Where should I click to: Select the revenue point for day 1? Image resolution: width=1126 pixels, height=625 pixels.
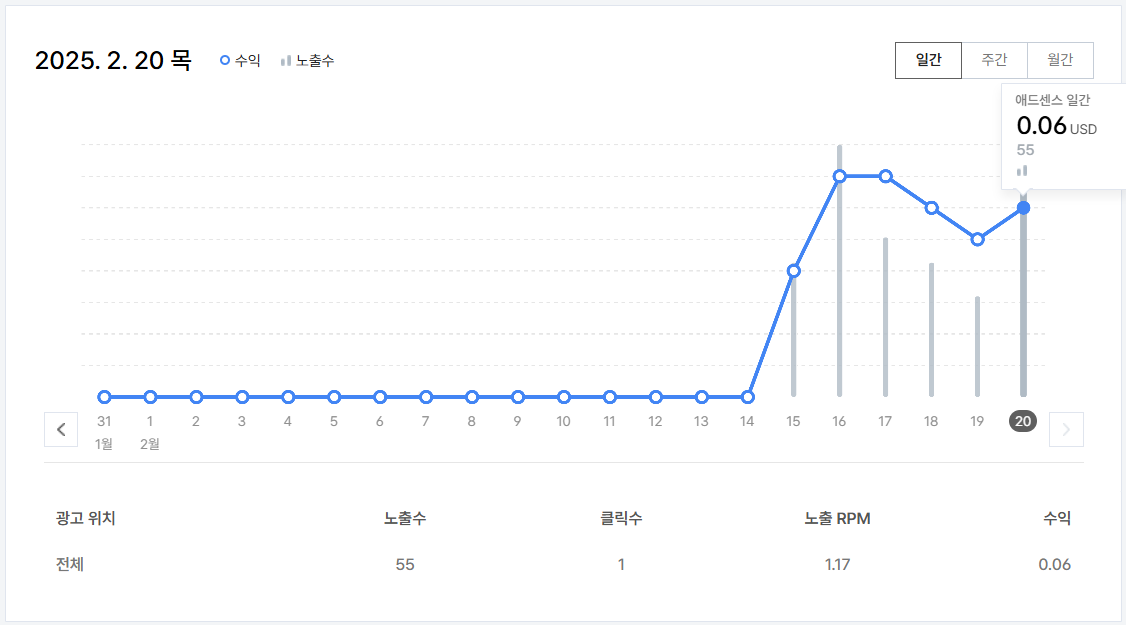pos(150,397)
